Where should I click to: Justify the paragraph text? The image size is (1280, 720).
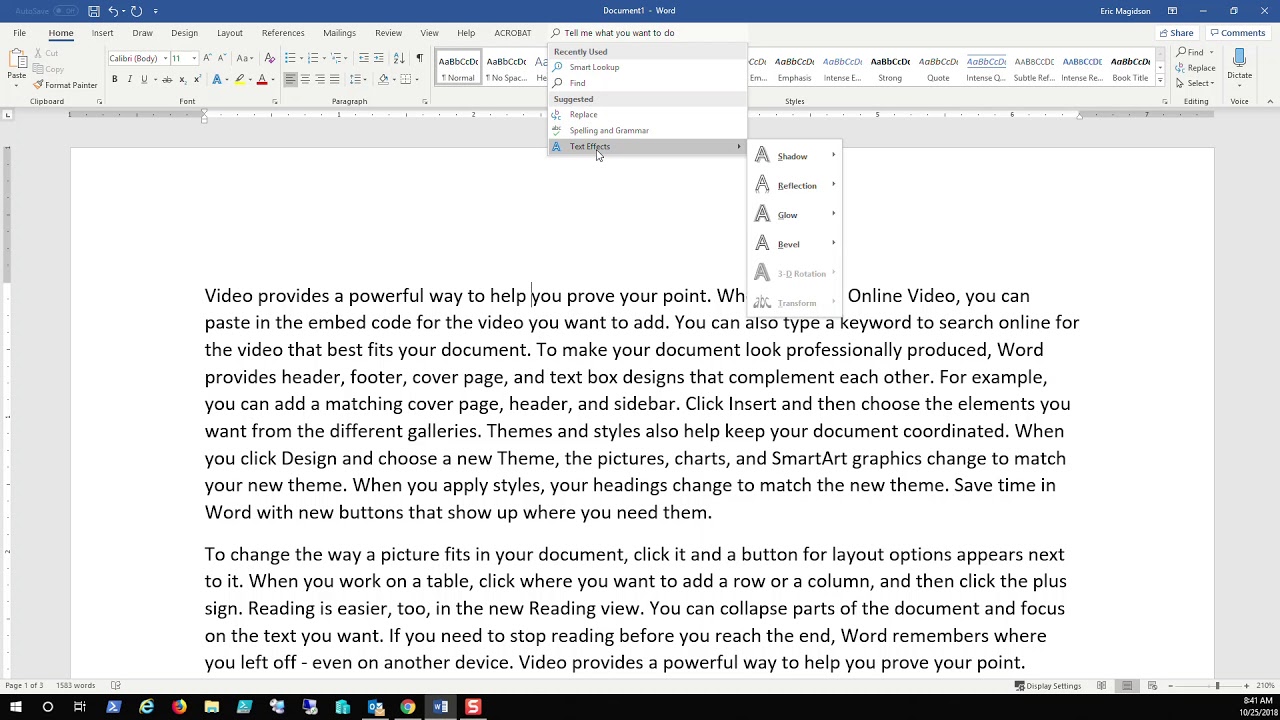point(335,79)
